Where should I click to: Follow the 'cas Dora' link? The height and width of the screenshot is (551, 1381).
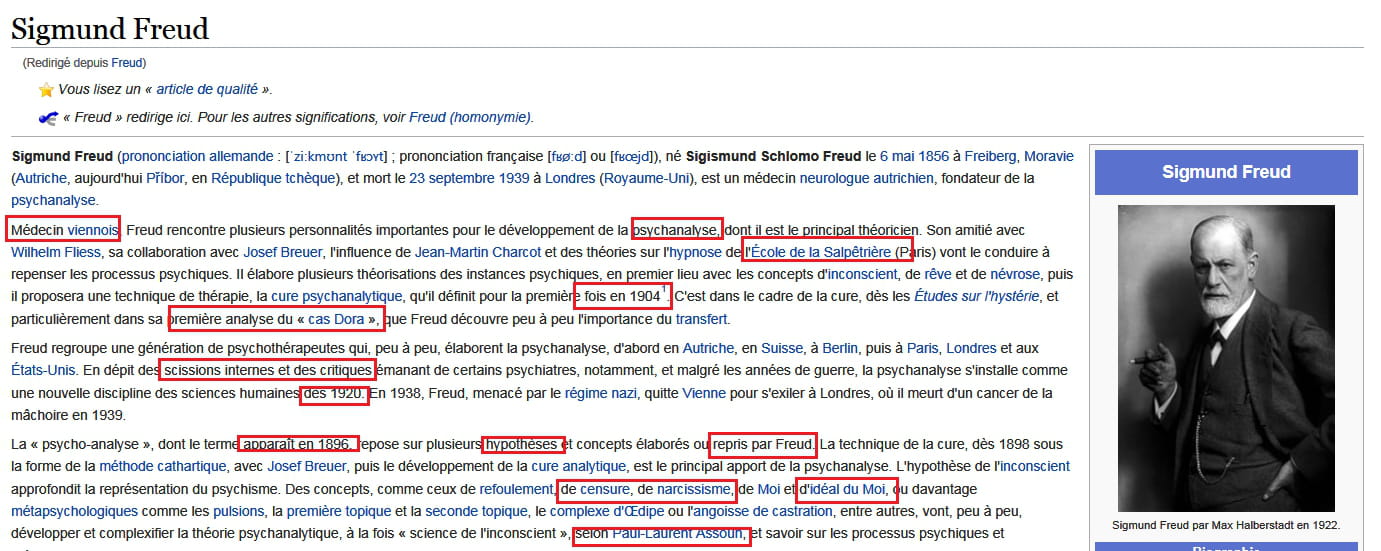[337, 319]
